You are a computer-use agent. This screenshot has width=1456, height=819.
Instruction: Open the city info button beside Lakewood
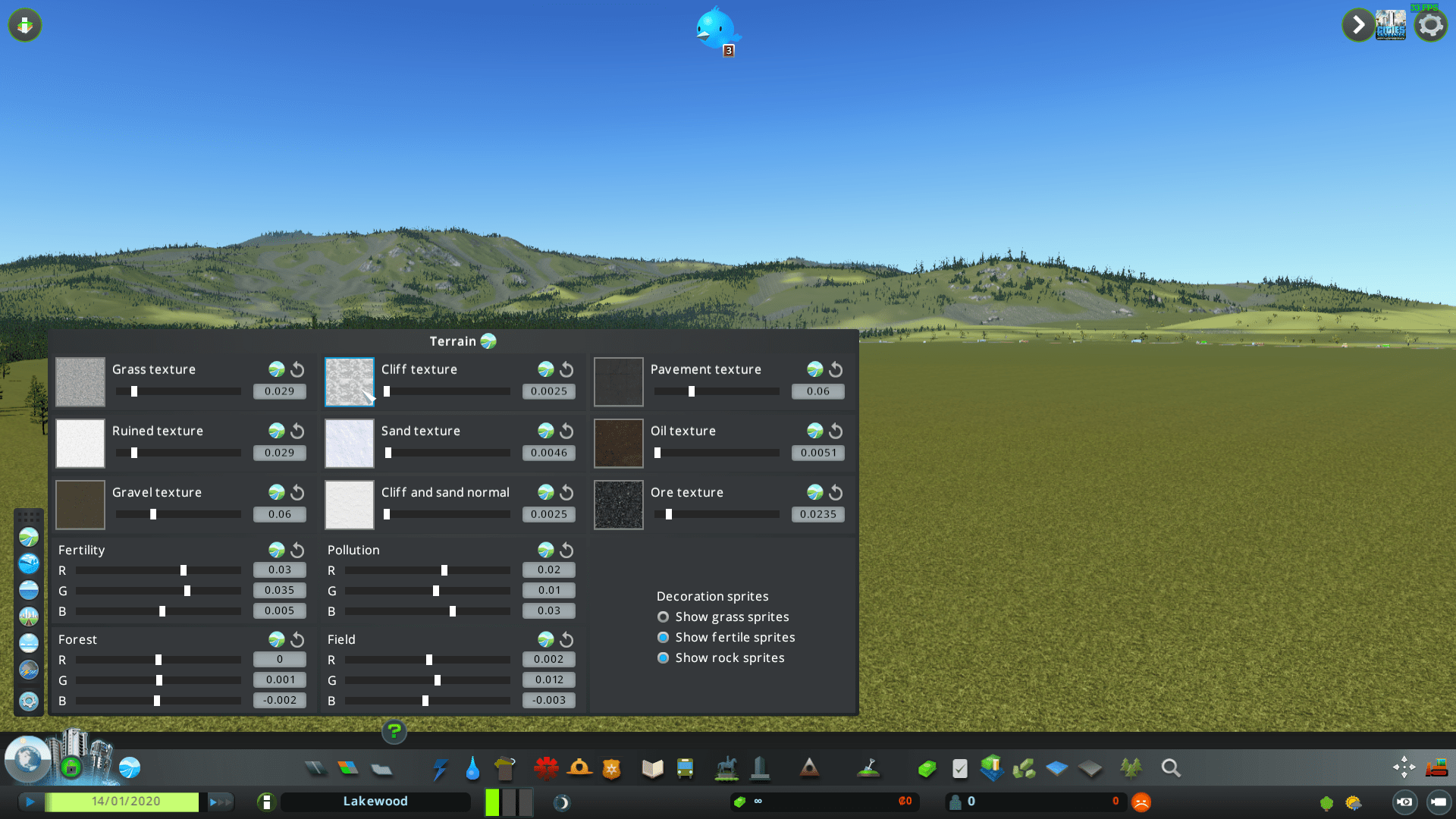coord(266,802)
